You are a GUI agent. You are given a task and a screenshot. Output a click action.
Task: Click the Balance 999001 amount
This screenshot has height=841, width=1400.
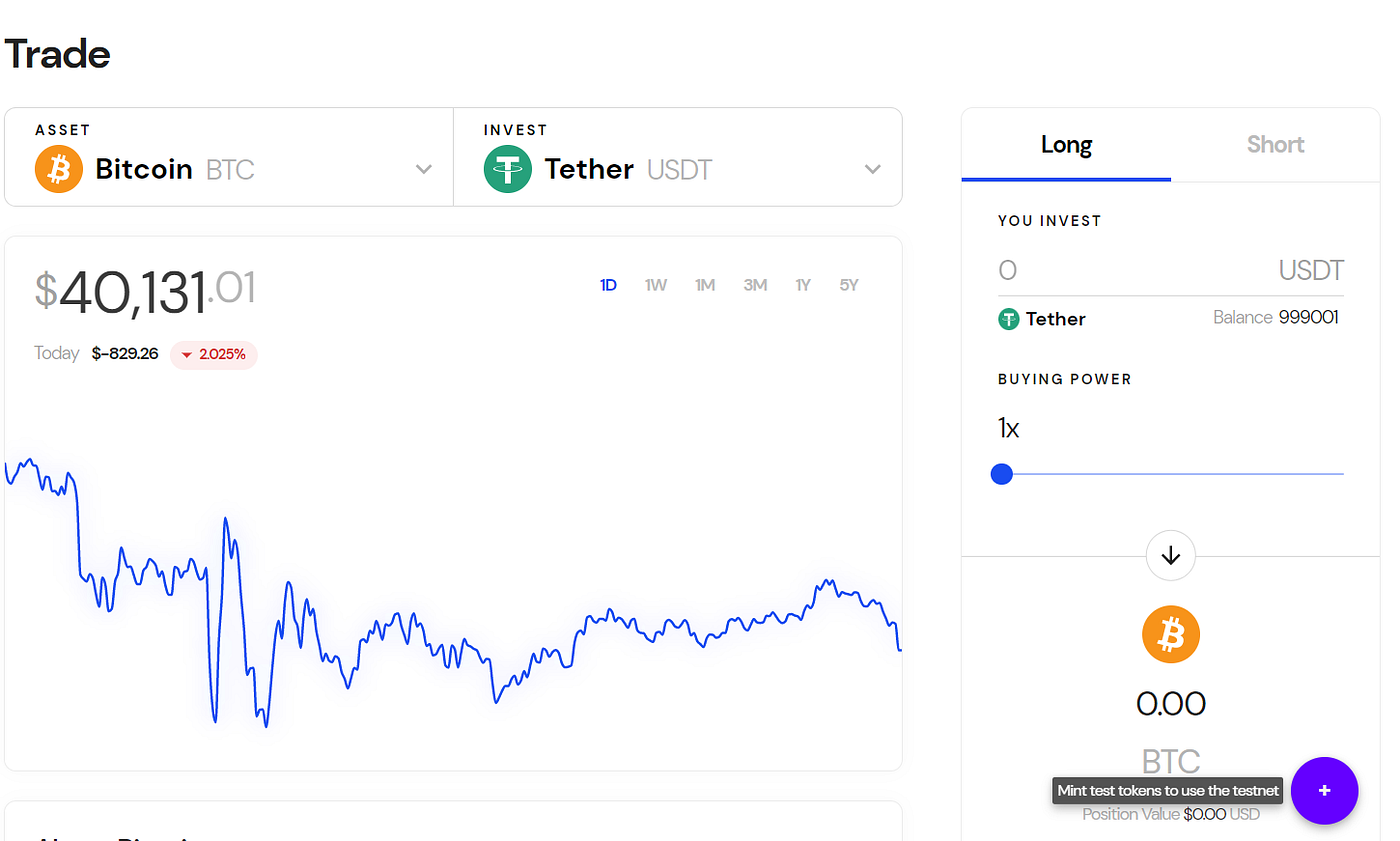pyautogui.click(x=1308, y=318)
